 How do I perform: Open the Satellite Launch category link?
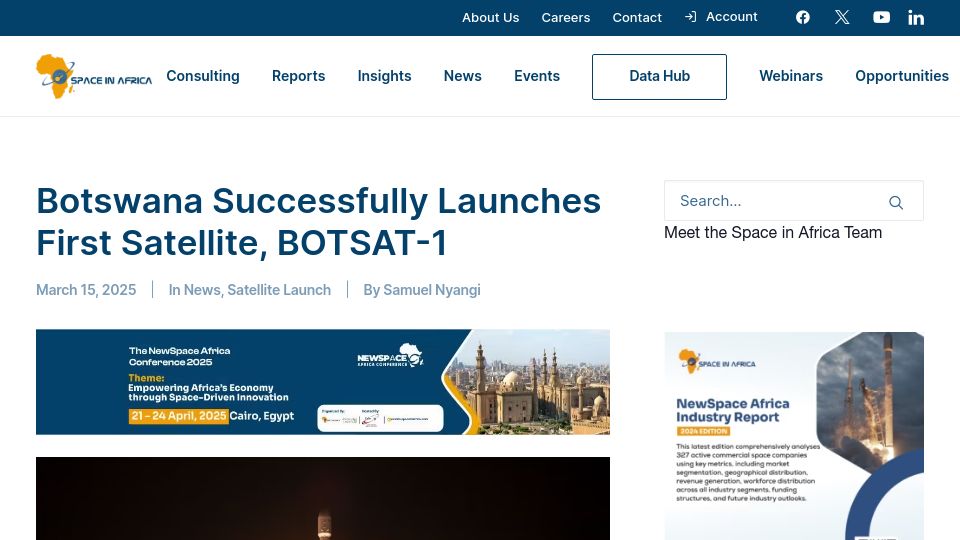(279, 290)
